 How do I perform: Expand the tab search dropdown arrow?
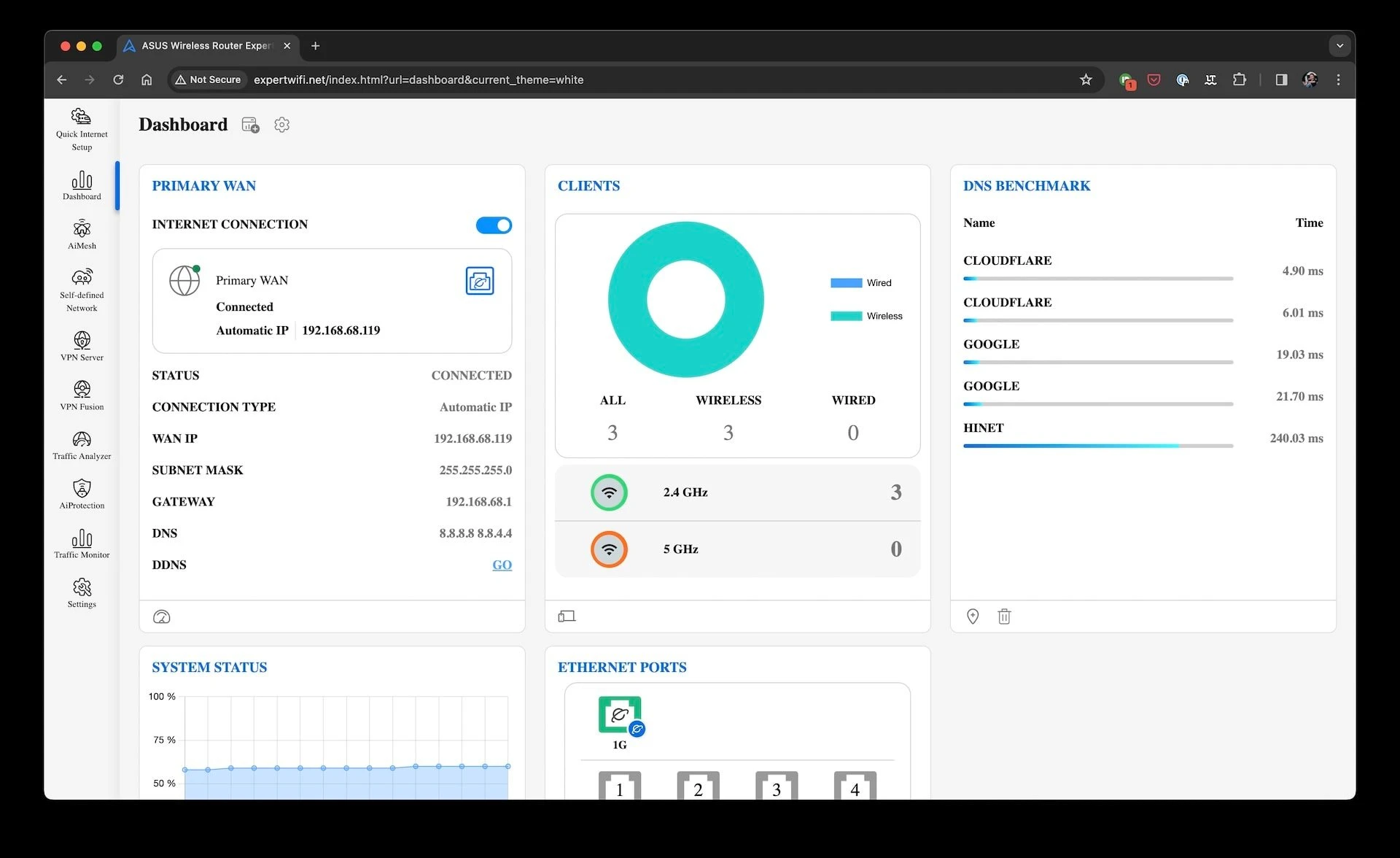[x=1339, y=45]
